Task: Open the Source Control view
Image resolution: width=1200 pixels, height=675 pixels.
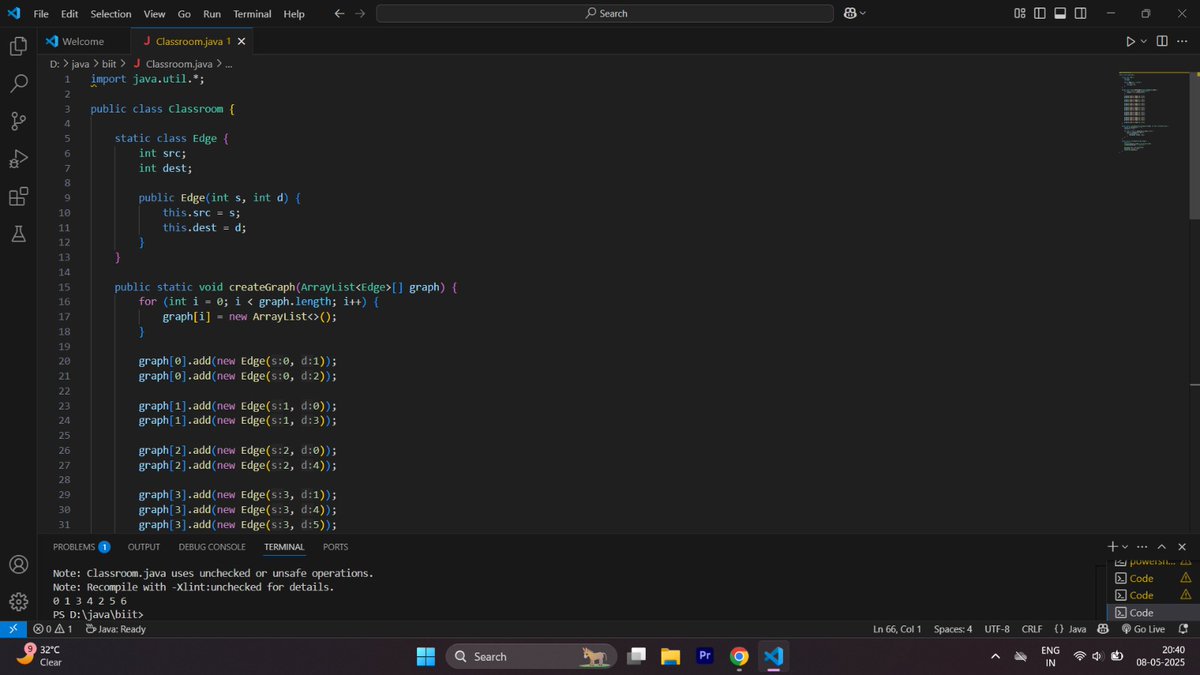Action: [x=18, y=121]
